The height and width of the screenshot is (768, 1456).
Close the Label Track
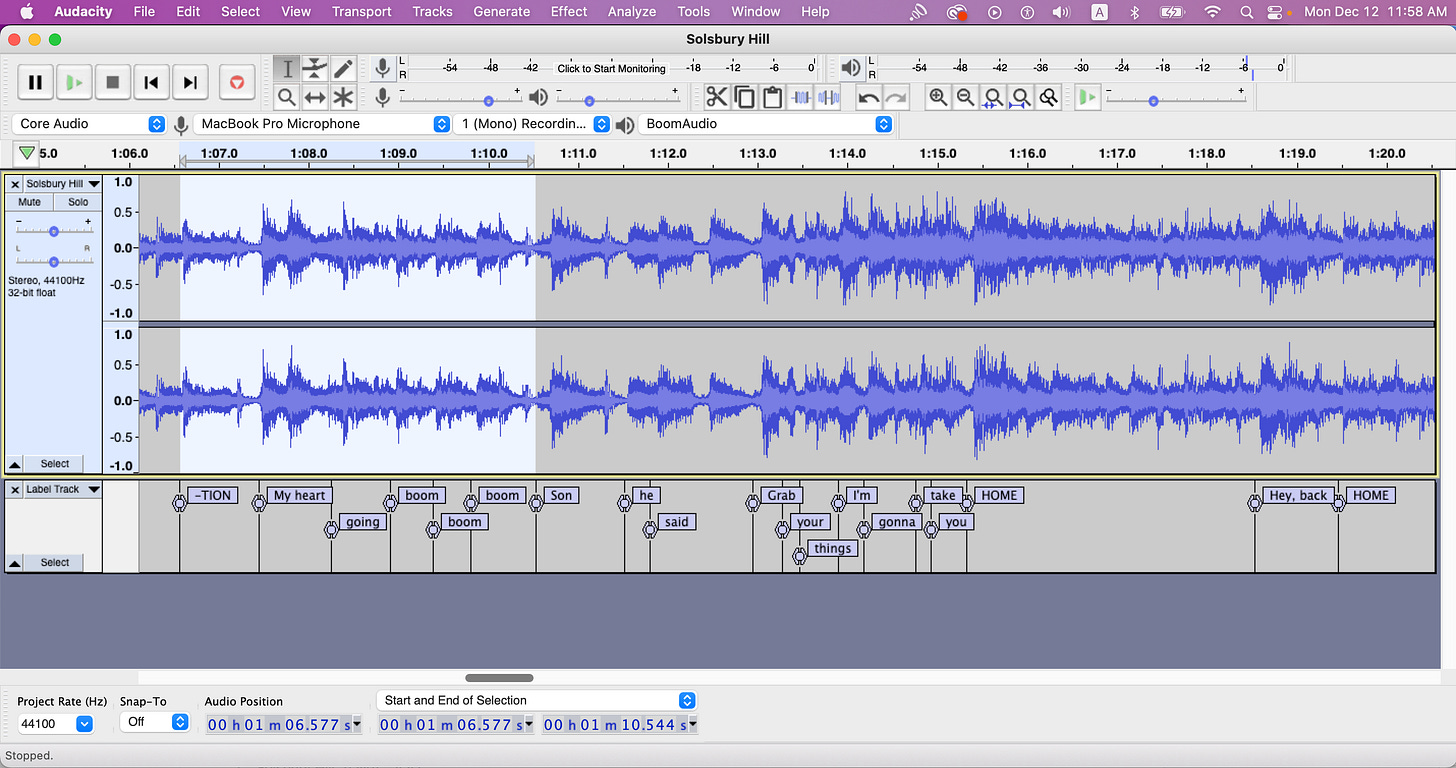click(15, 489)
